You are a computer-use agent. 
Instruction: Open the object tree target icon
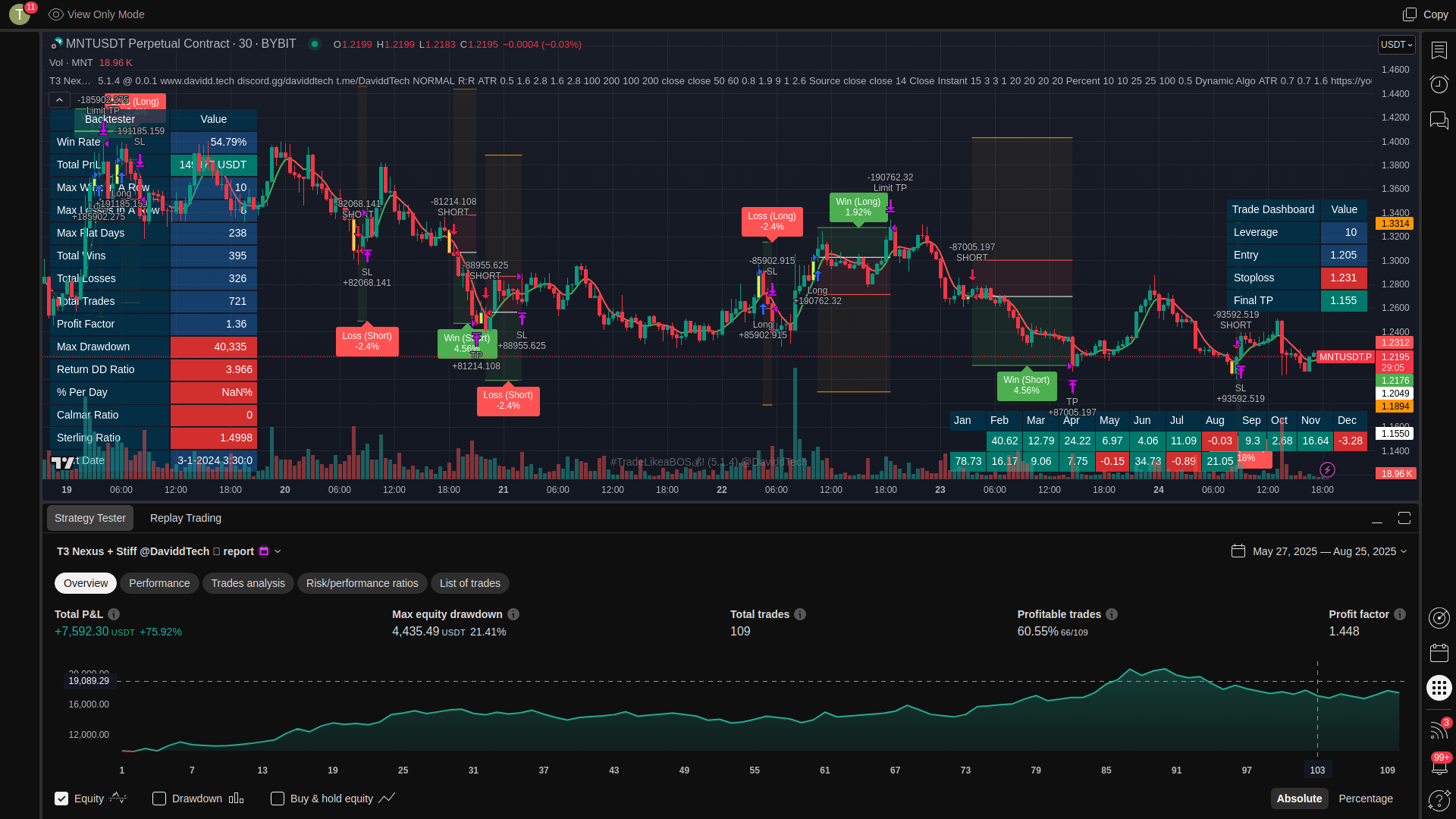[x=1439, y=618]
